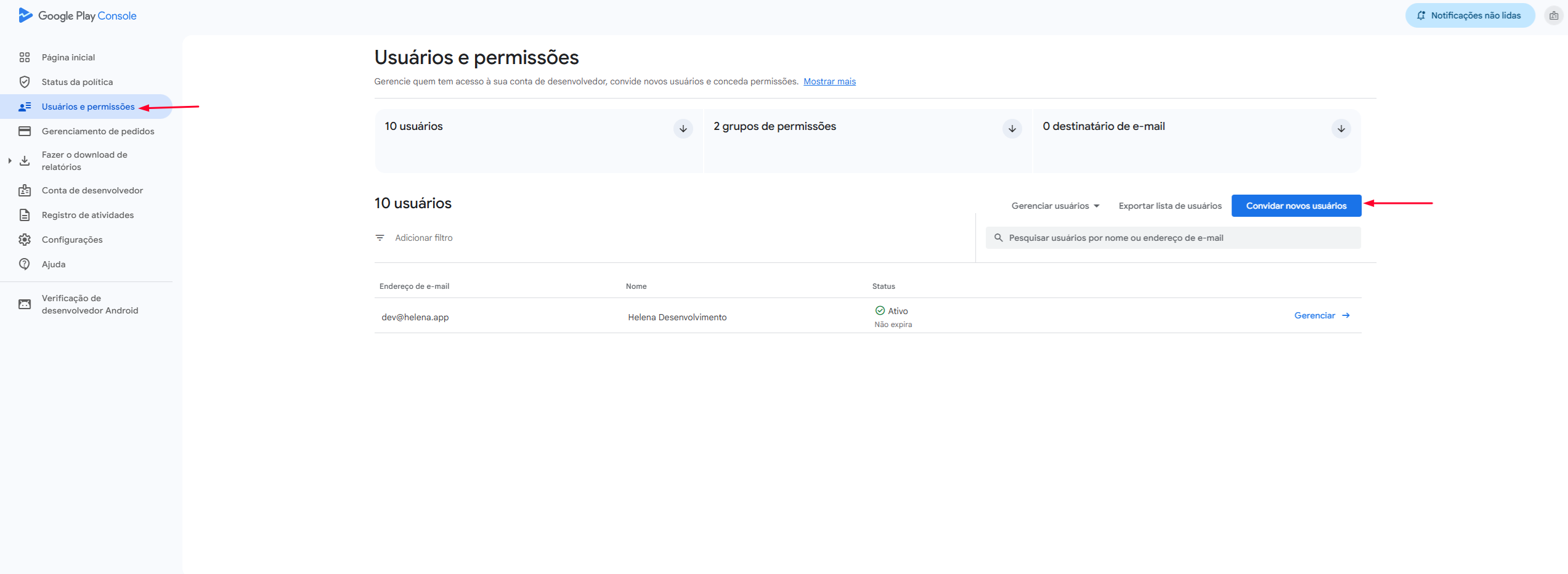Click Gerenciar for dev@helena.app user
The width and height of the screenshot is (1568, 574).
tap(1322, 315)
